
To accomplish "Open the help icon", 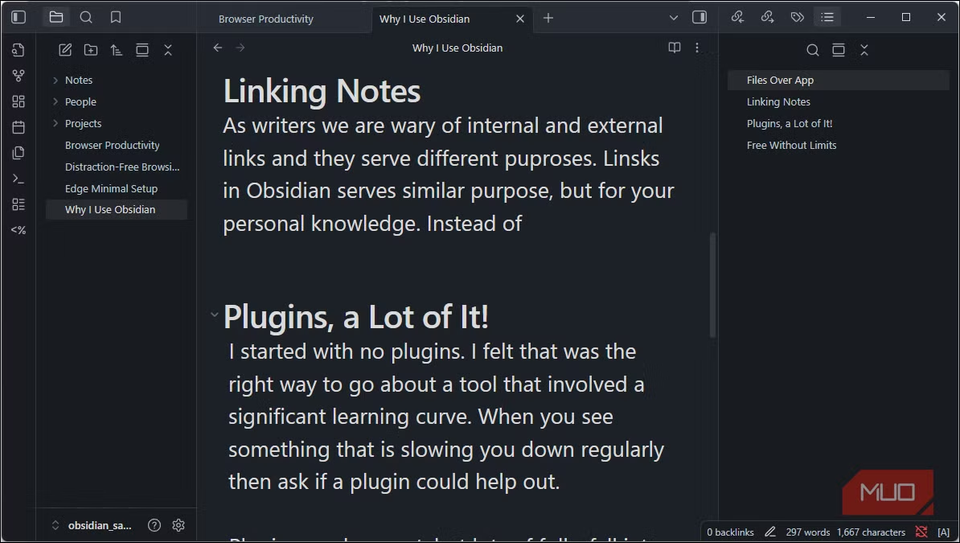I will (154, 525).
